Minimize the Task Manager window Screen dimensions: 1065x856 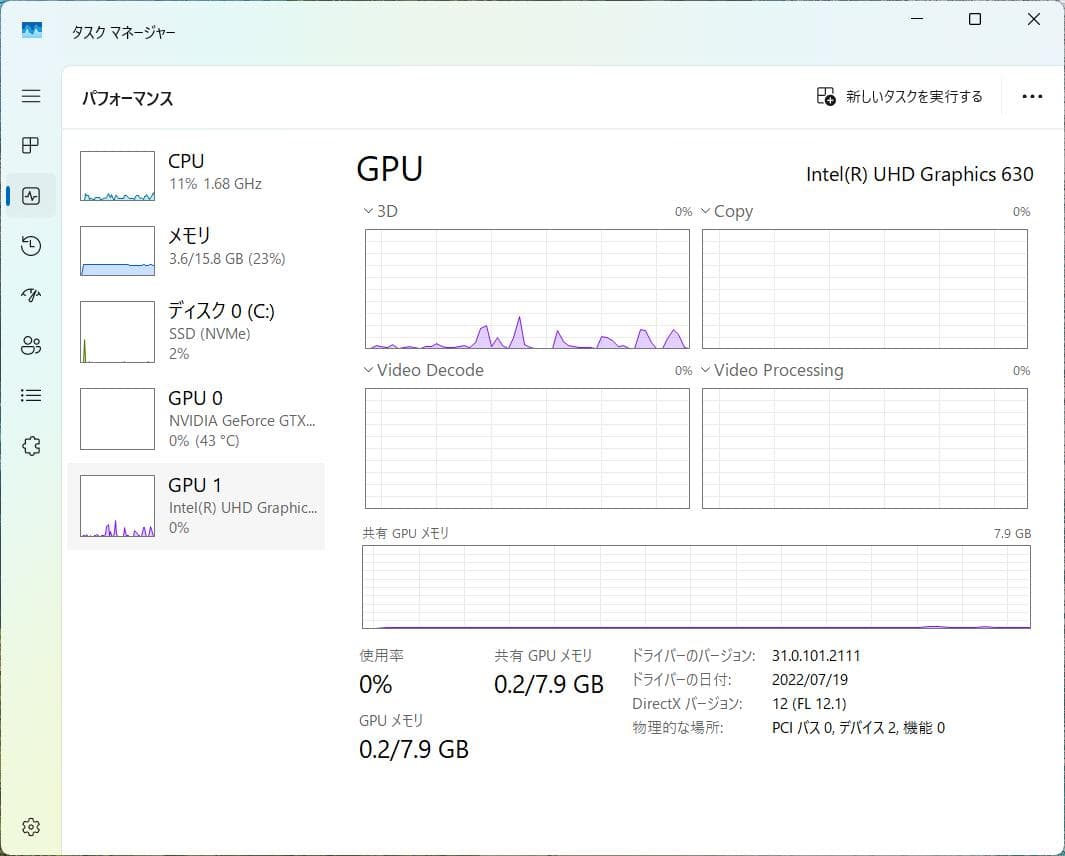(916, 19)
